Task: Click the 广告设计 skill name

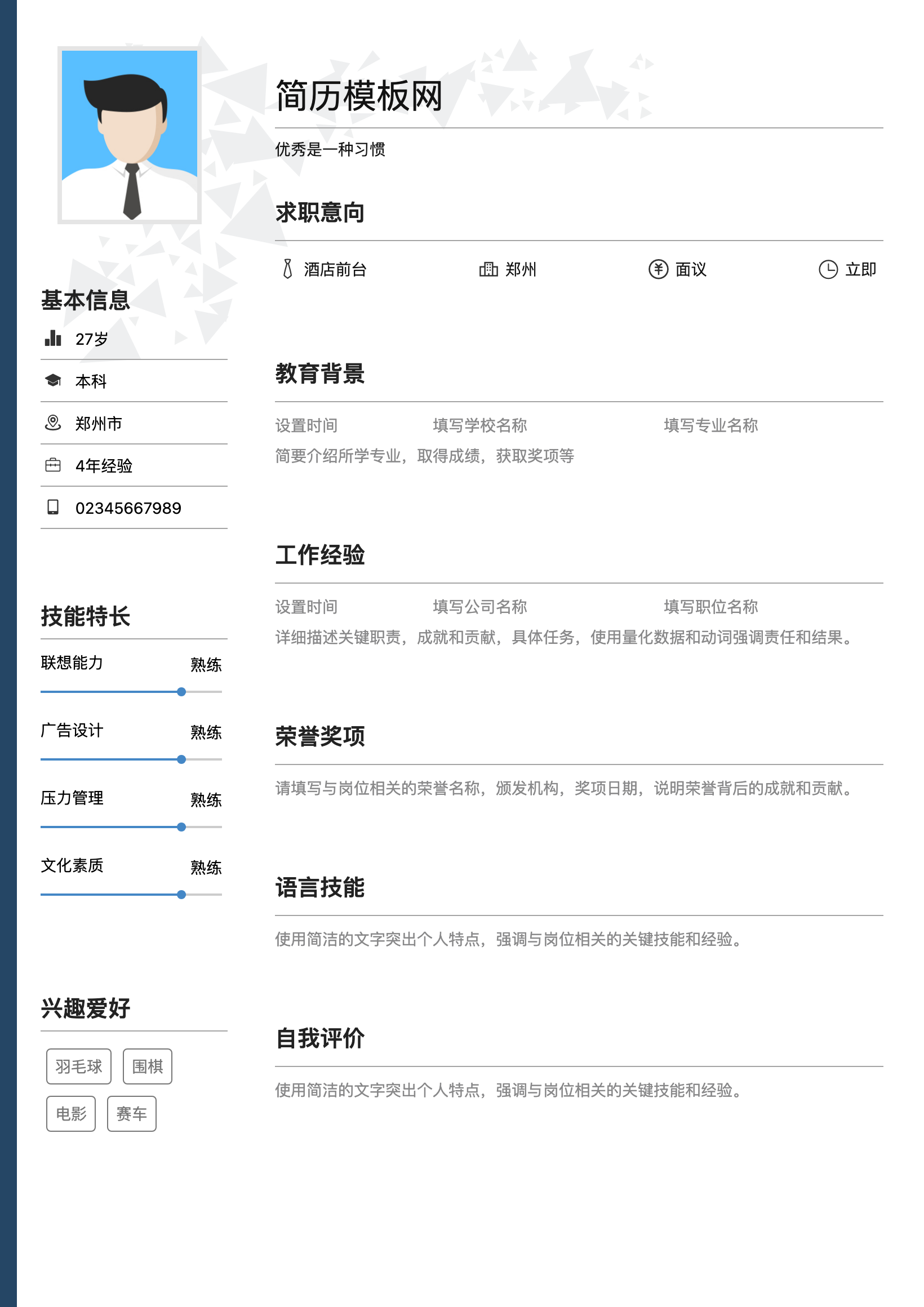Action: (72, 730)
